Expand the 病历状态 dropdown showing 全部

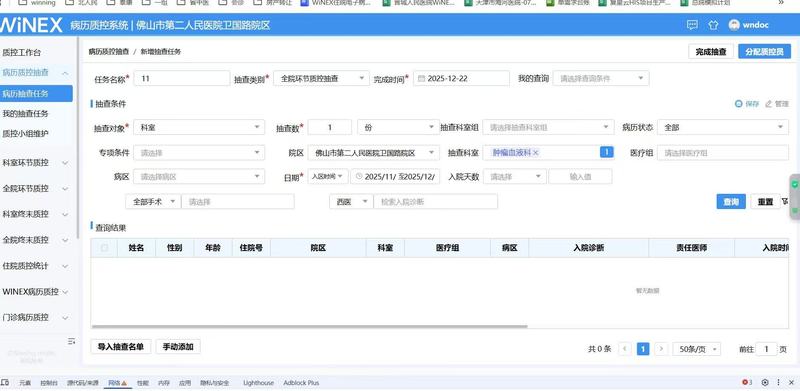pos(722,127)
